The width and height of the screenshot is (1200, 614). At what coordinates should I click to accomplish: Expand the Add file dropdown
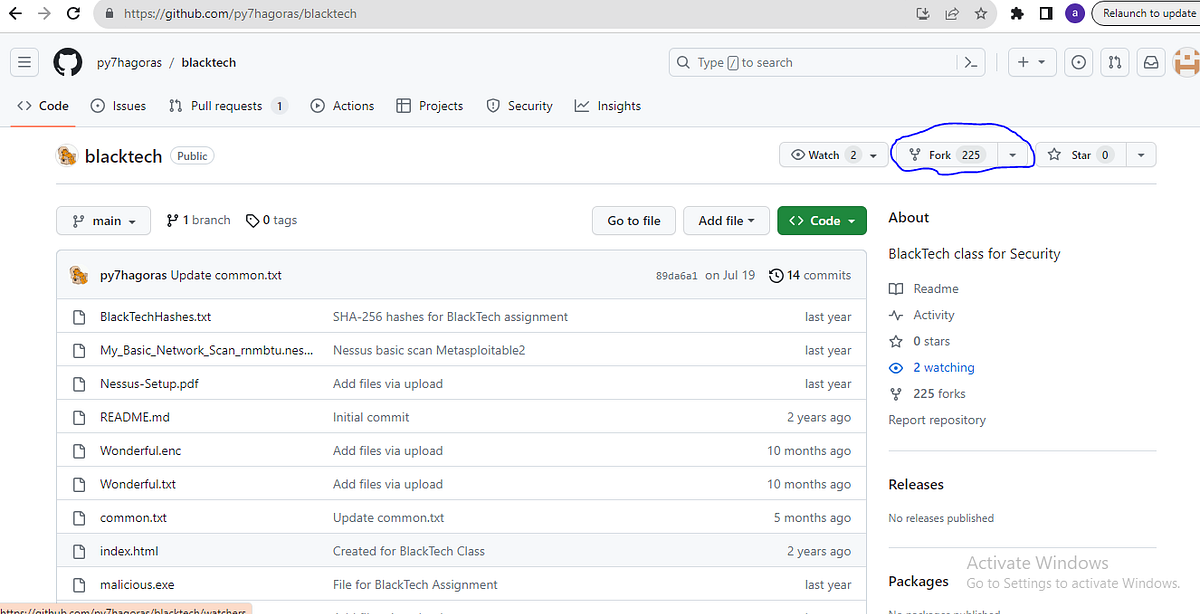tap(726, 220)
